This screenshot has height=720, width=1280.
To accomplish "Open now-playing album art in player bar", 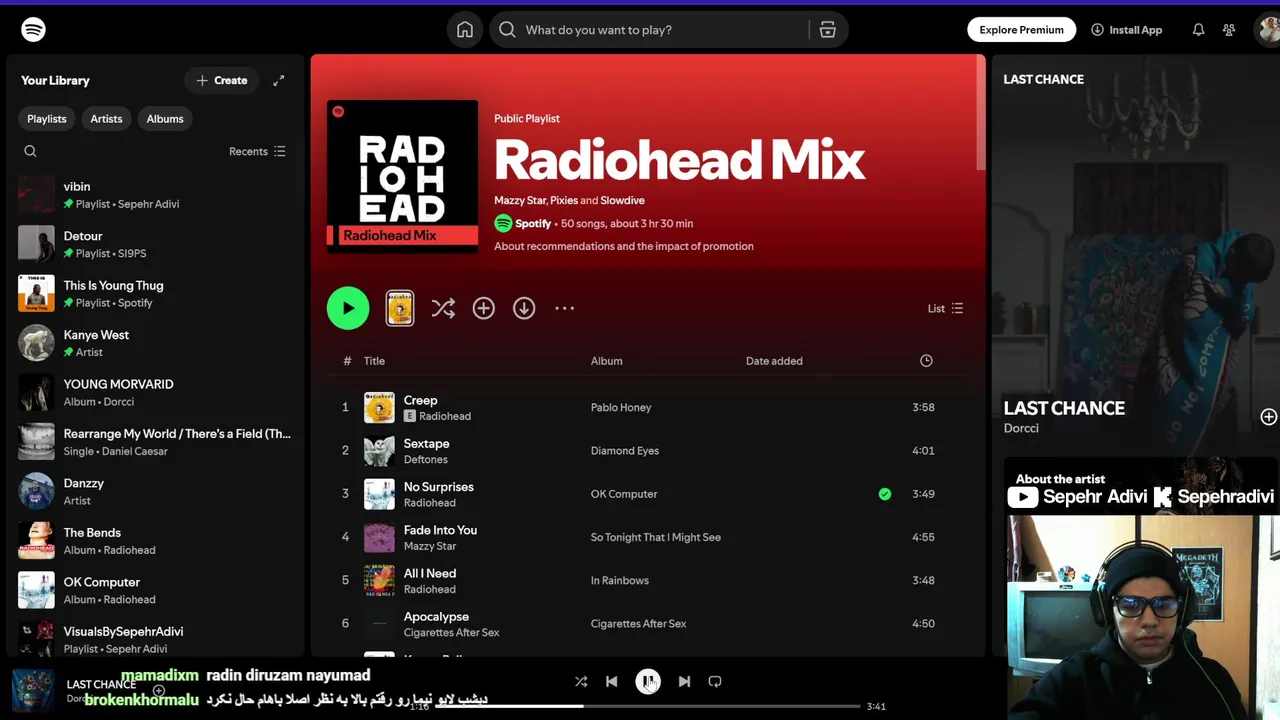I will tap(33, 689).
